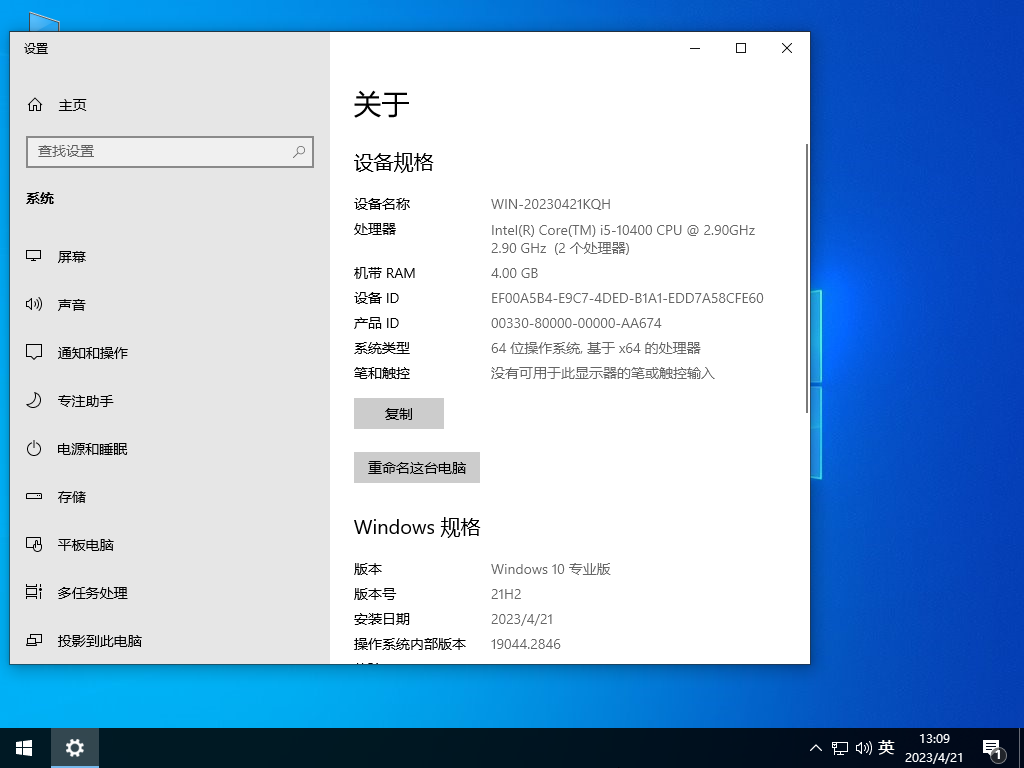
Task: Click the 重命名这台电脑 rename button
Action: (x=416, y=467)
